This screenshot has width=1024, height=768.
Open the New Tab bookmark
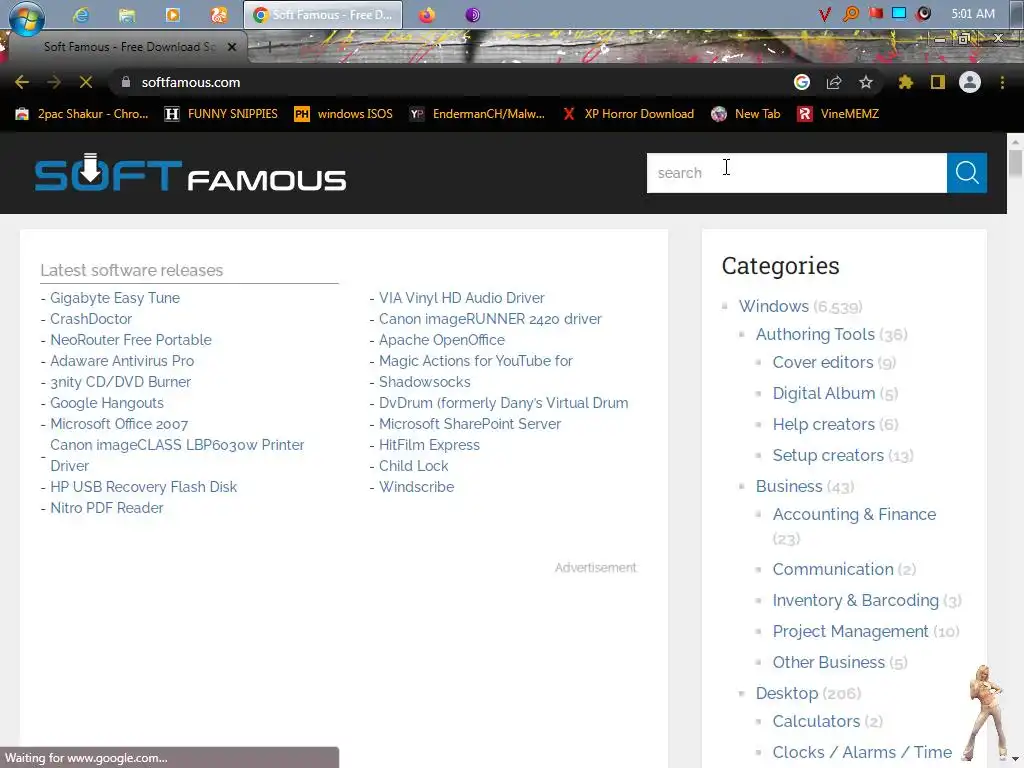746,114
